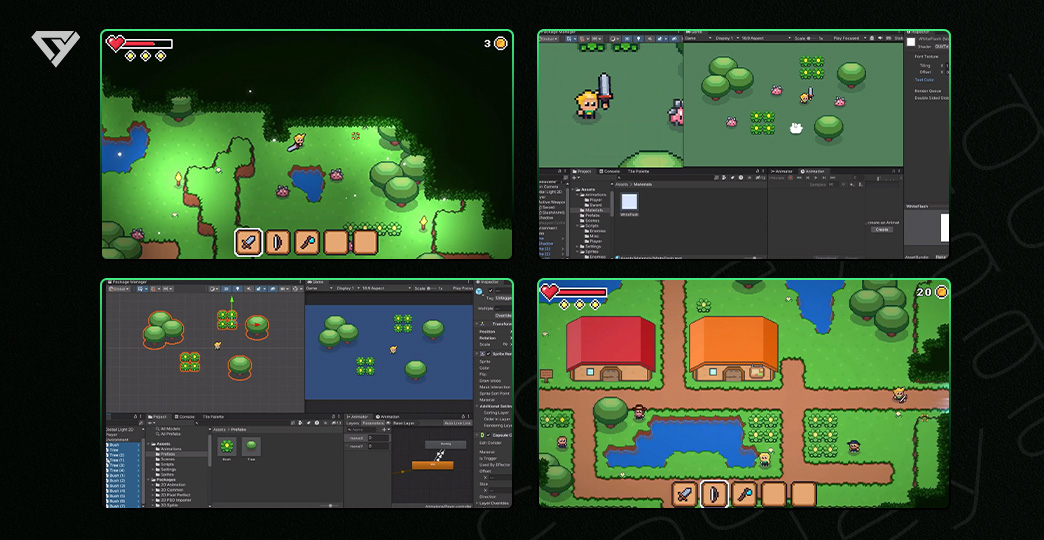
Task: Select orange state node in Animator graph
Action: 433,465
